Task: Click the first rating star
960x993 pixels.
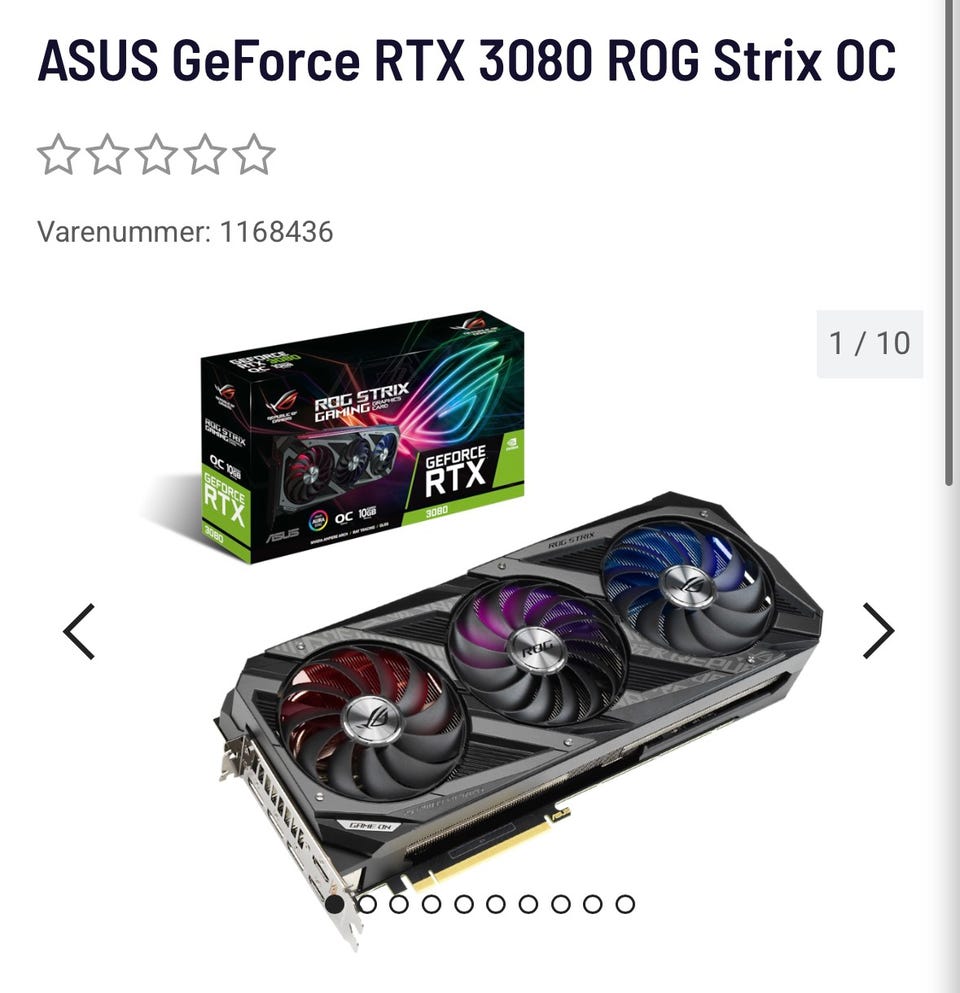Action: [x=59, y=154]
